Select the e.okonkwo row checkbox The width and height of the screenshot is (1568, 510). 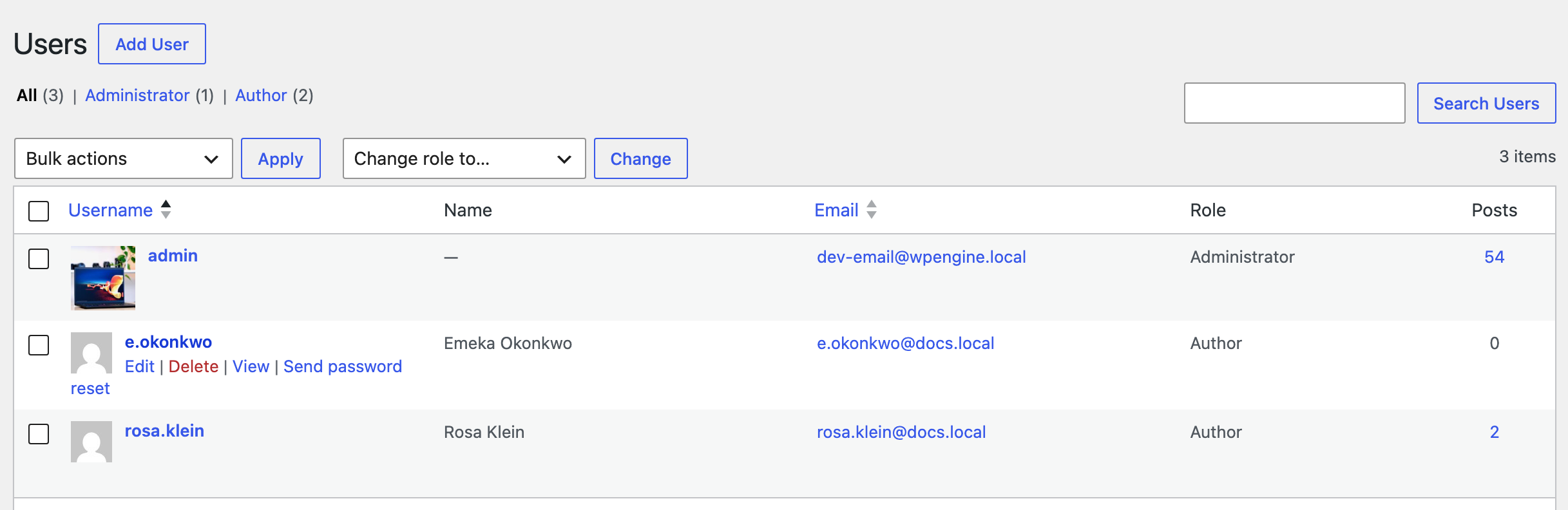(39, 345)
